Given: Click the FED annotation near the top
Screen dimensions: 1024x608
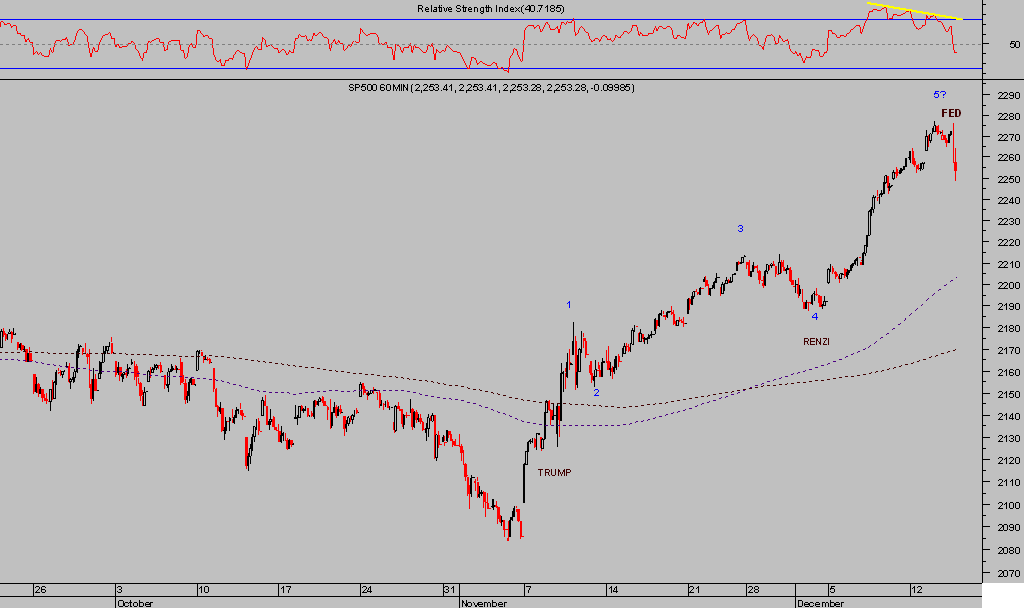Looking at the screenshot, I should click(x=951, y=113).
